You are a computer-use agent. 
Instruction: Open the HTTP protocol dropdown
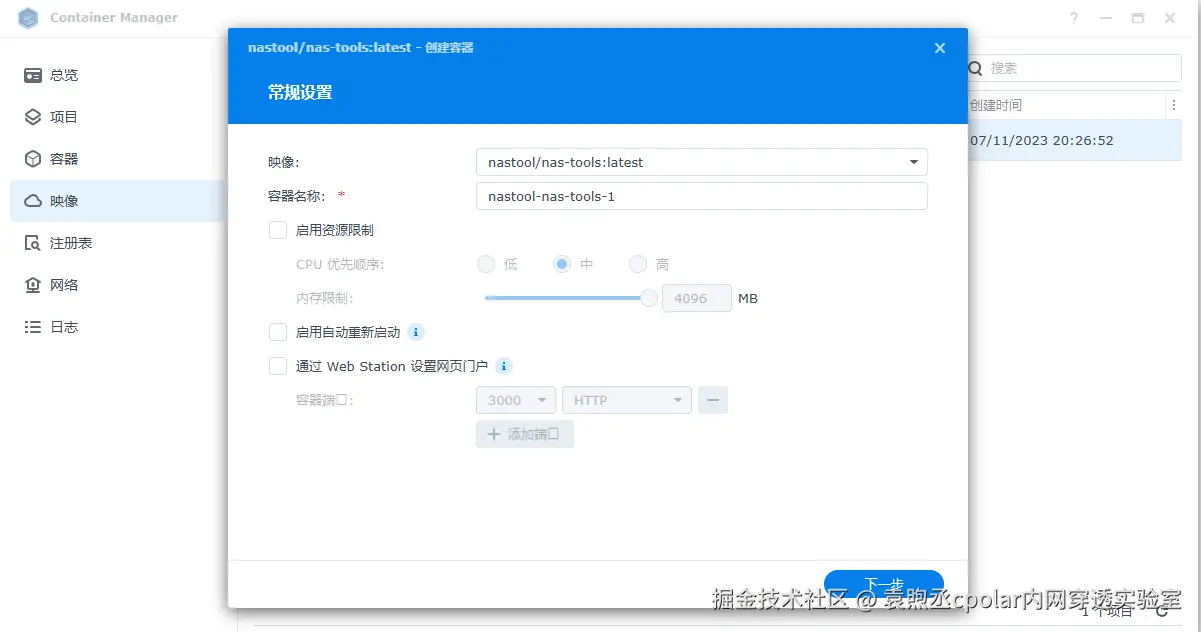pos(627,400)
